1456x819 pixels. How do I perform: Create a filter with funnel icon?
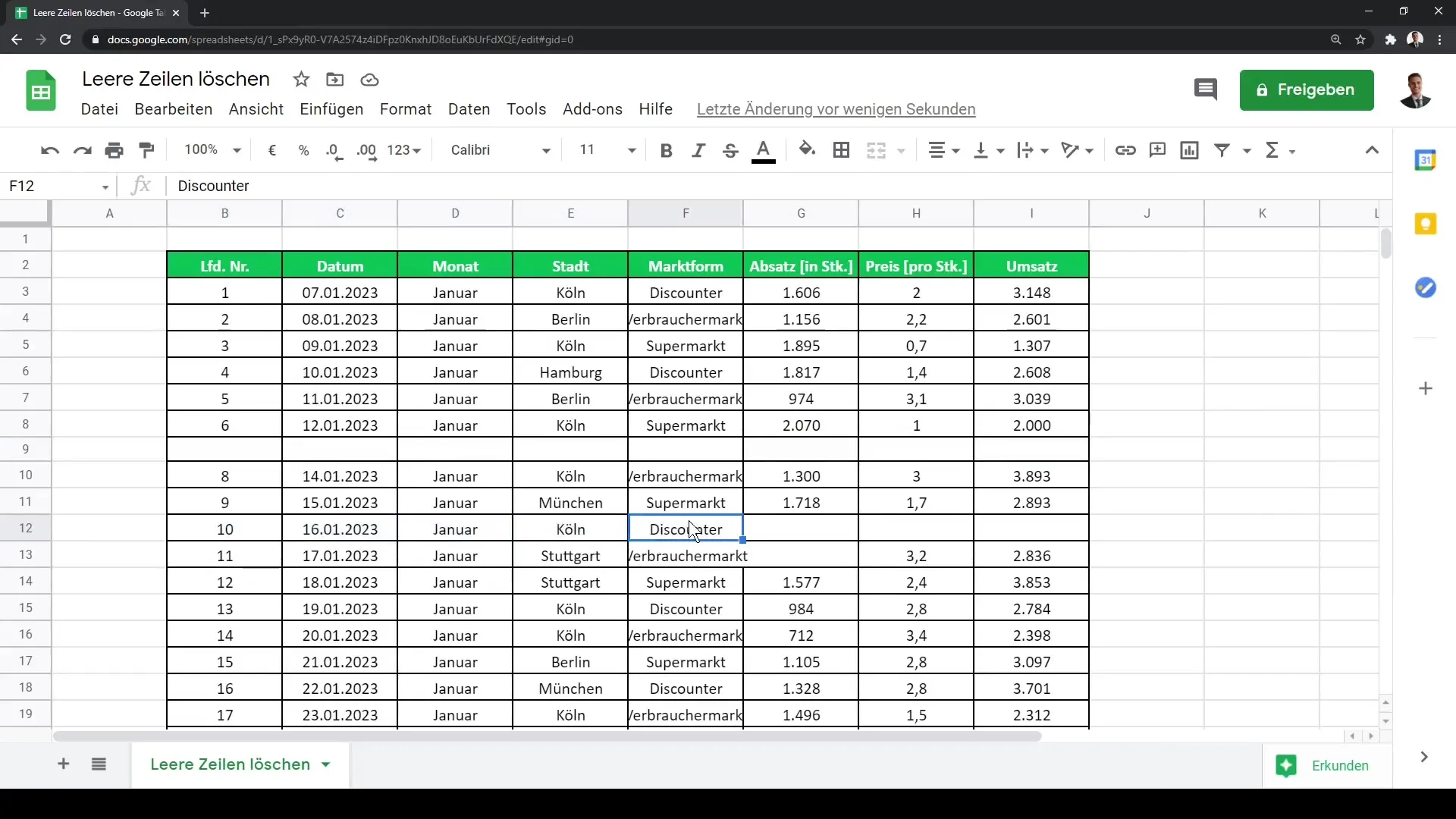point(1222,150)
